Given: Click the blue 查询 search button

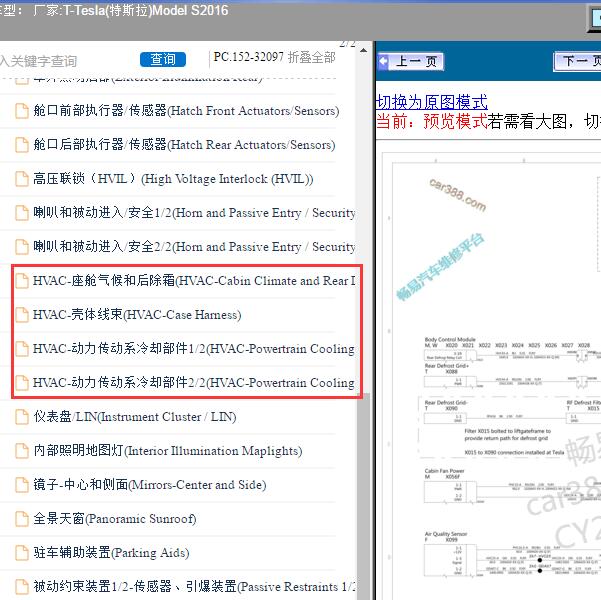Looking at the screenshot, I should click(163, 59).
